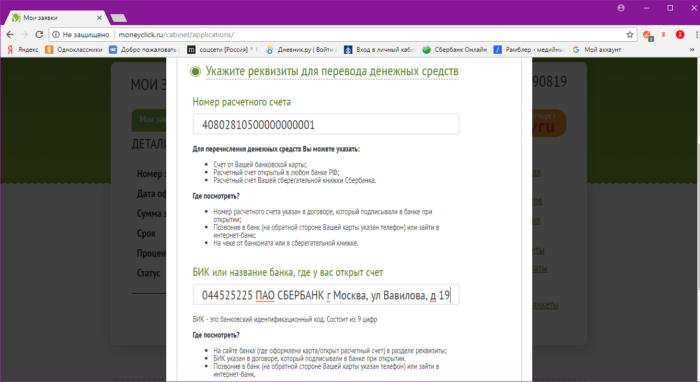The height and width of the screenshot is (382, 700).
Task: Click 'На чеке от банкомата' list item
Action: coord(286,243)
